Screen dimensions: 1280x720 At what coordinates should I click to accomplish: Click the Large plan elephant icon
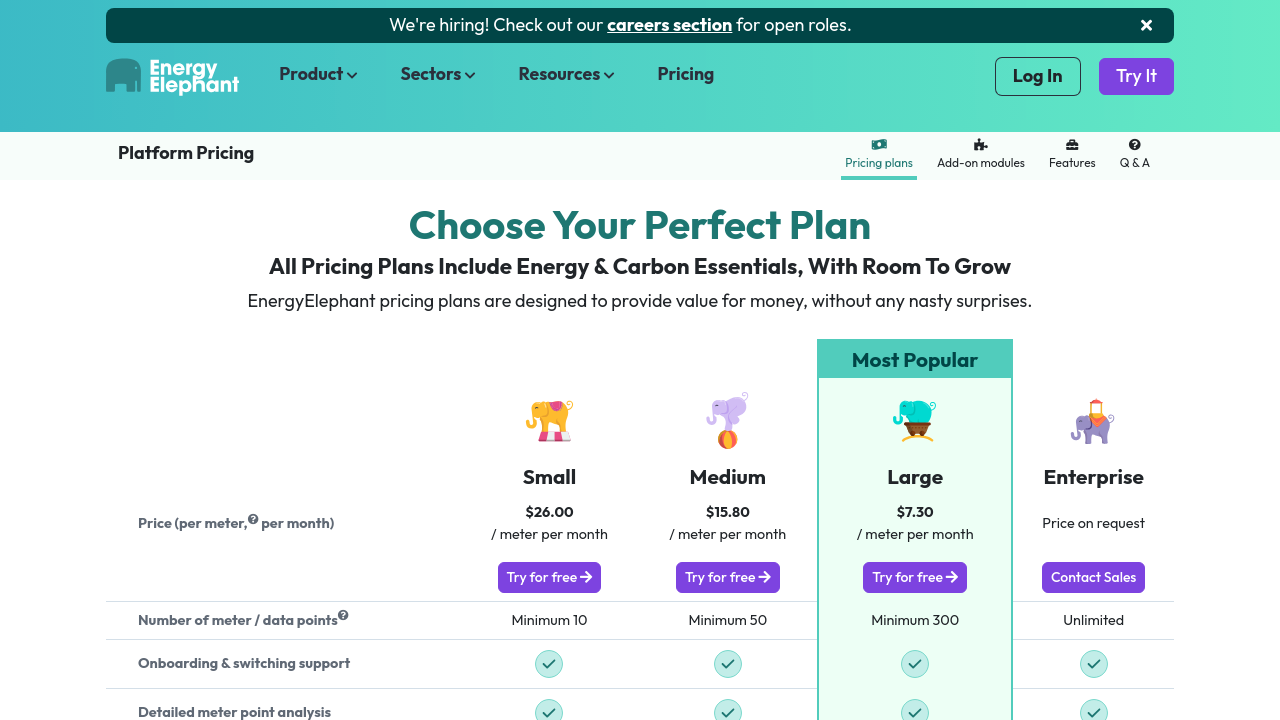click(914, 420)
